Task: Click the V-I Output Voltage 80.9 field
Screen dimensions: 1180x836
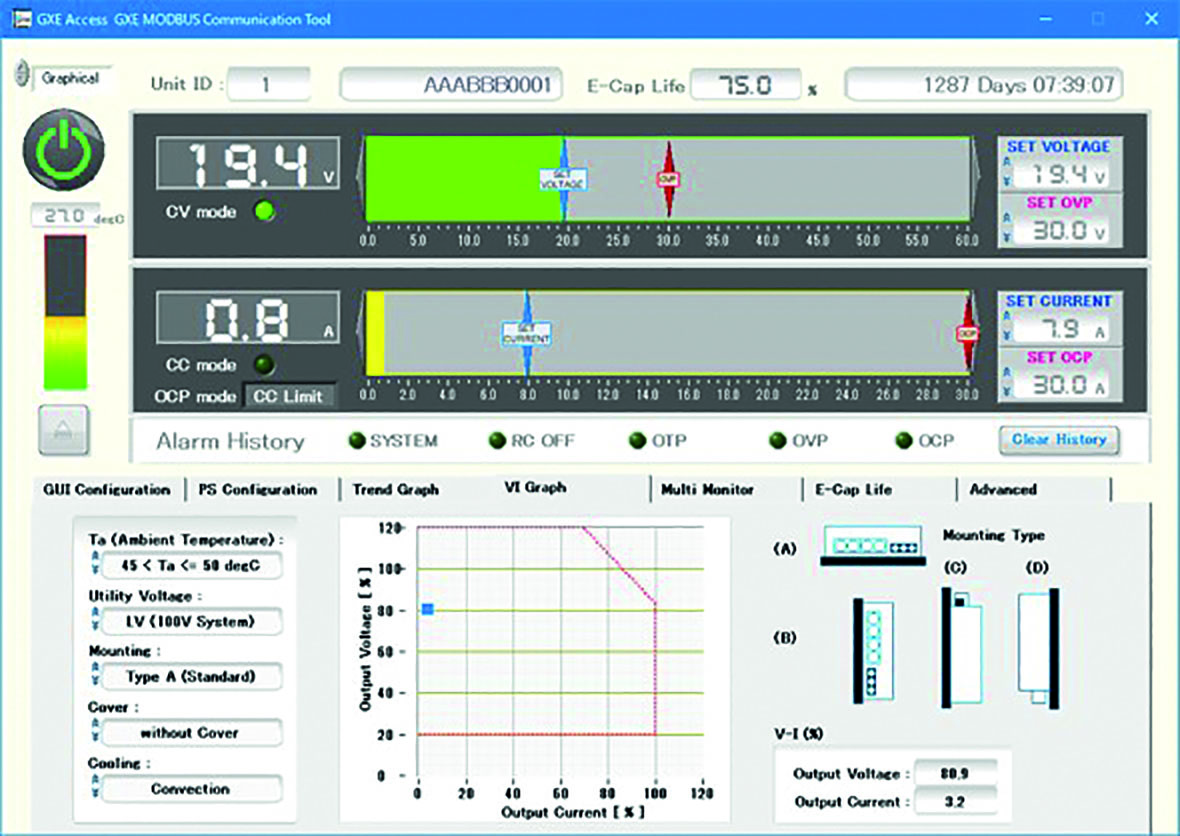Action: tap(955, 773)
